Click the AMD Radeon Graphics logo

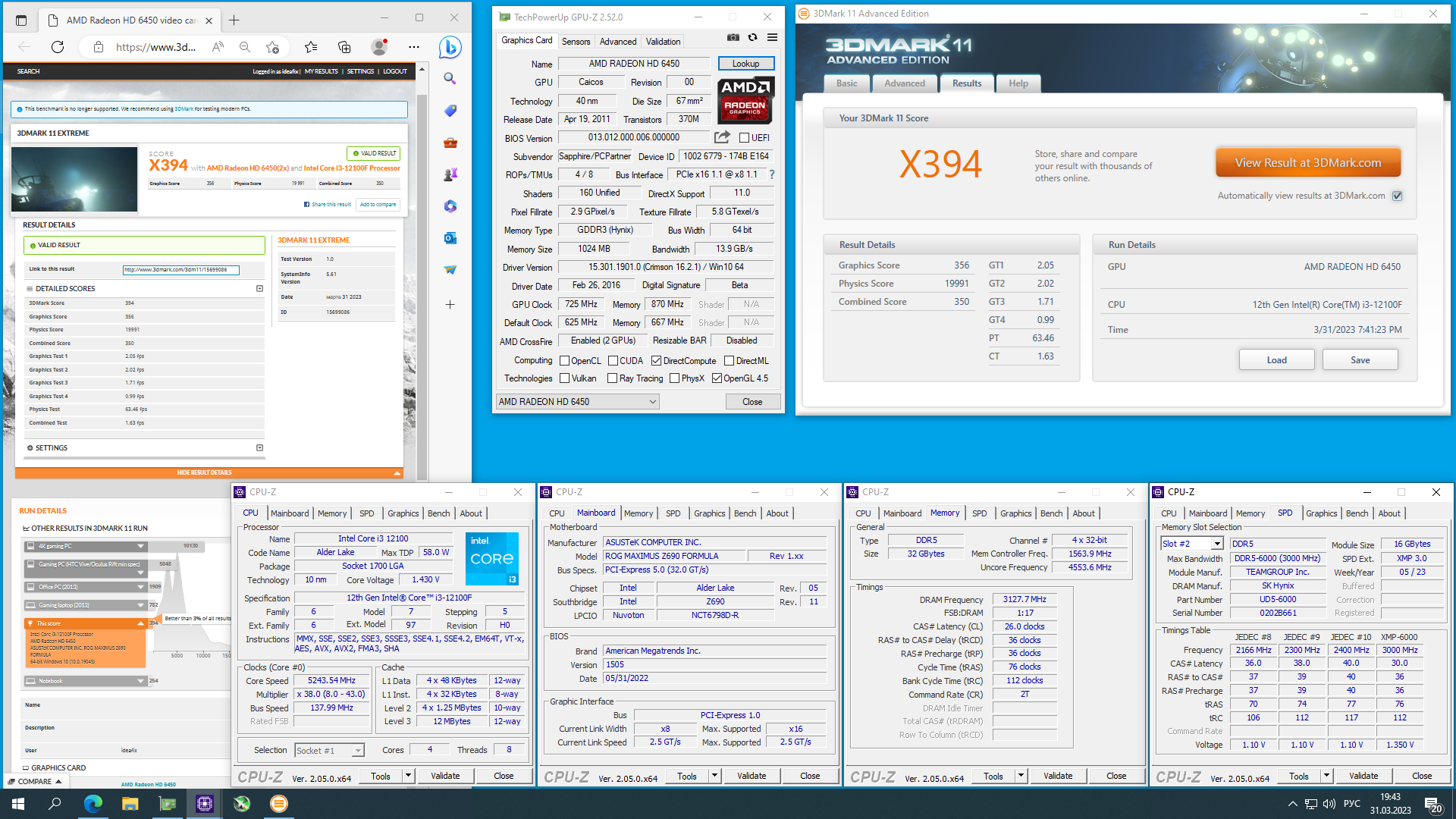[745, 100]
